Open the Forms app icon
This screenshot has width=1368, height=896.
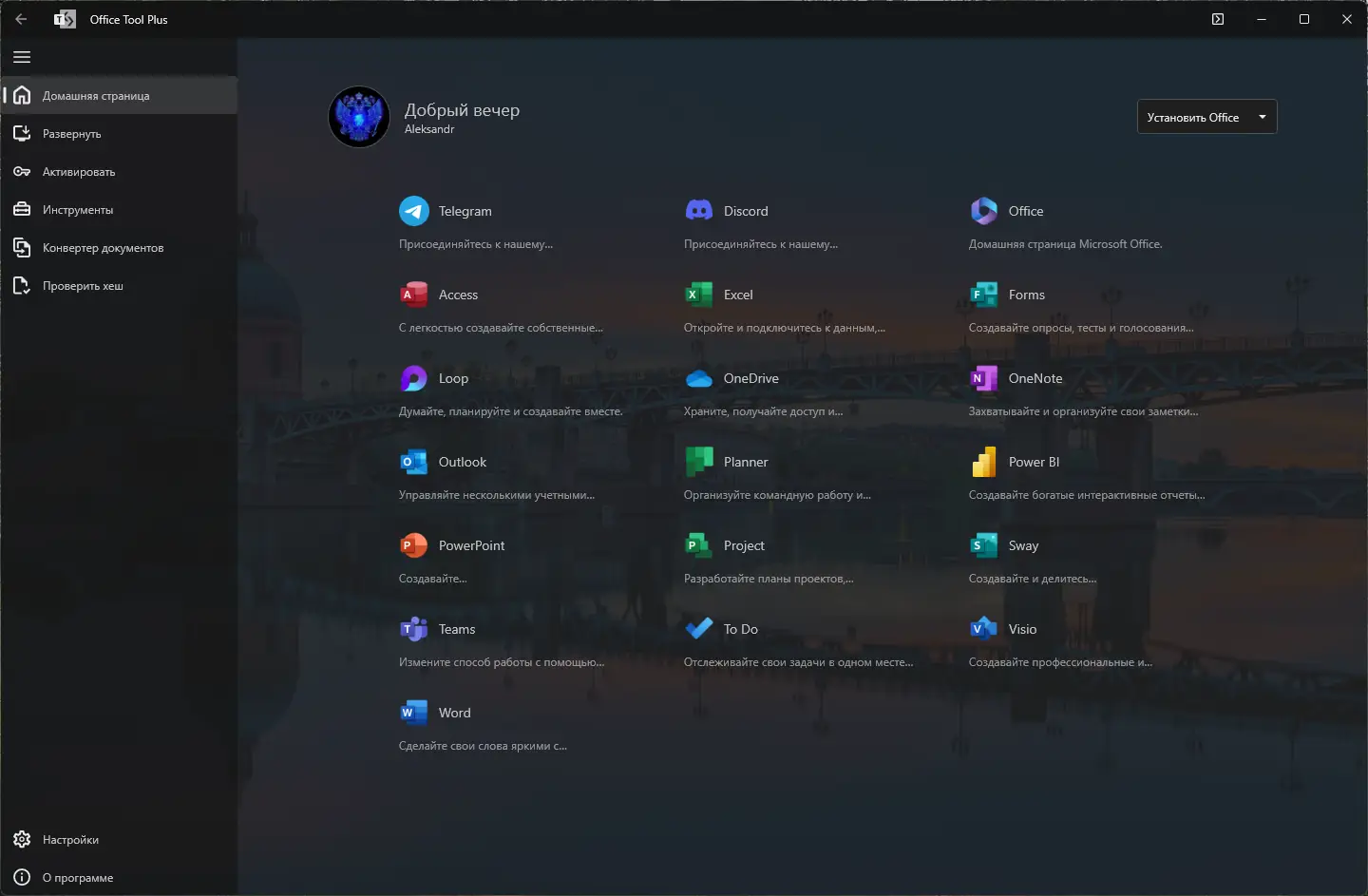coord(984,295)
